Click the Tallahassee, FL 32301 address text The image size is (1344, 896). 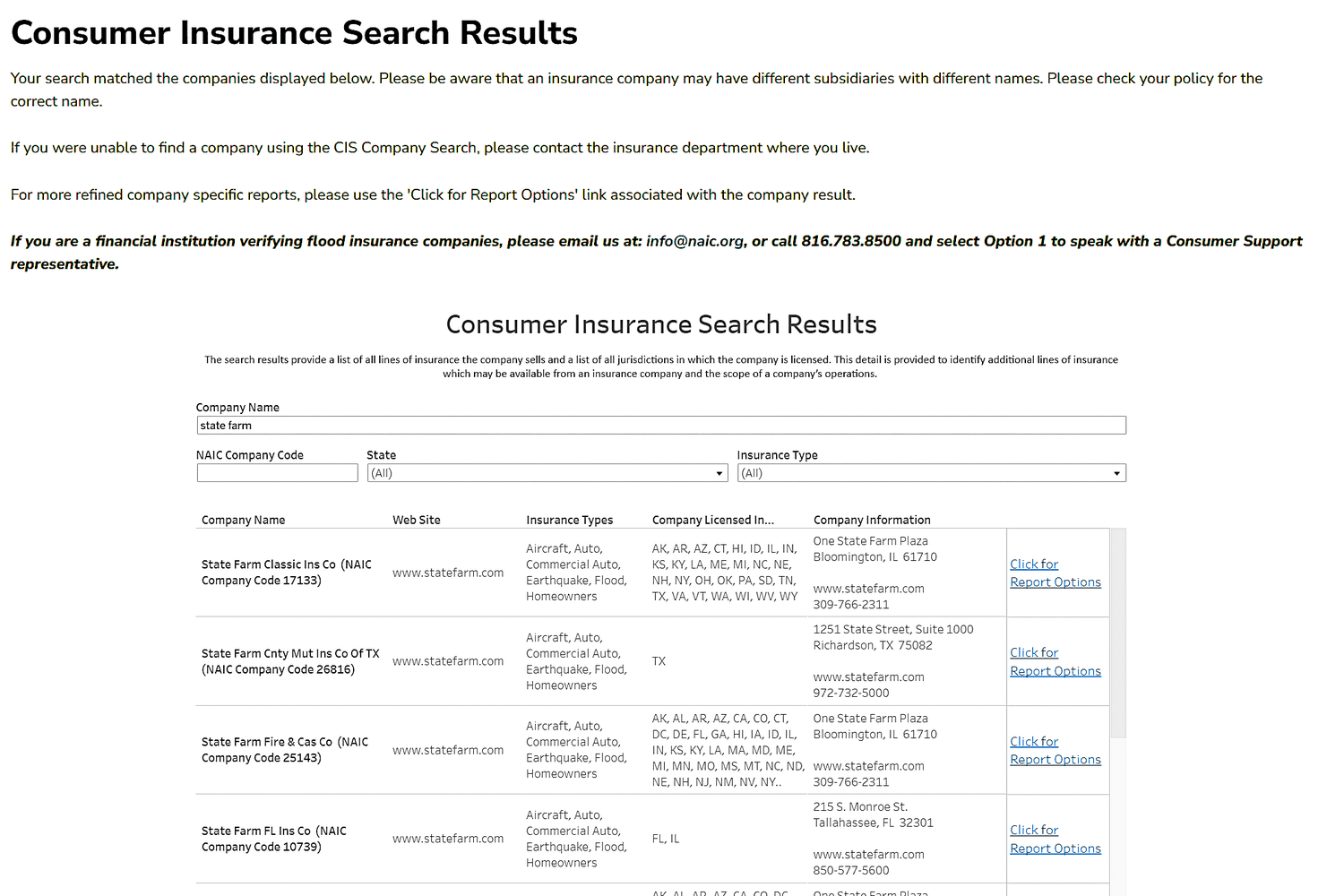(874, 823)
